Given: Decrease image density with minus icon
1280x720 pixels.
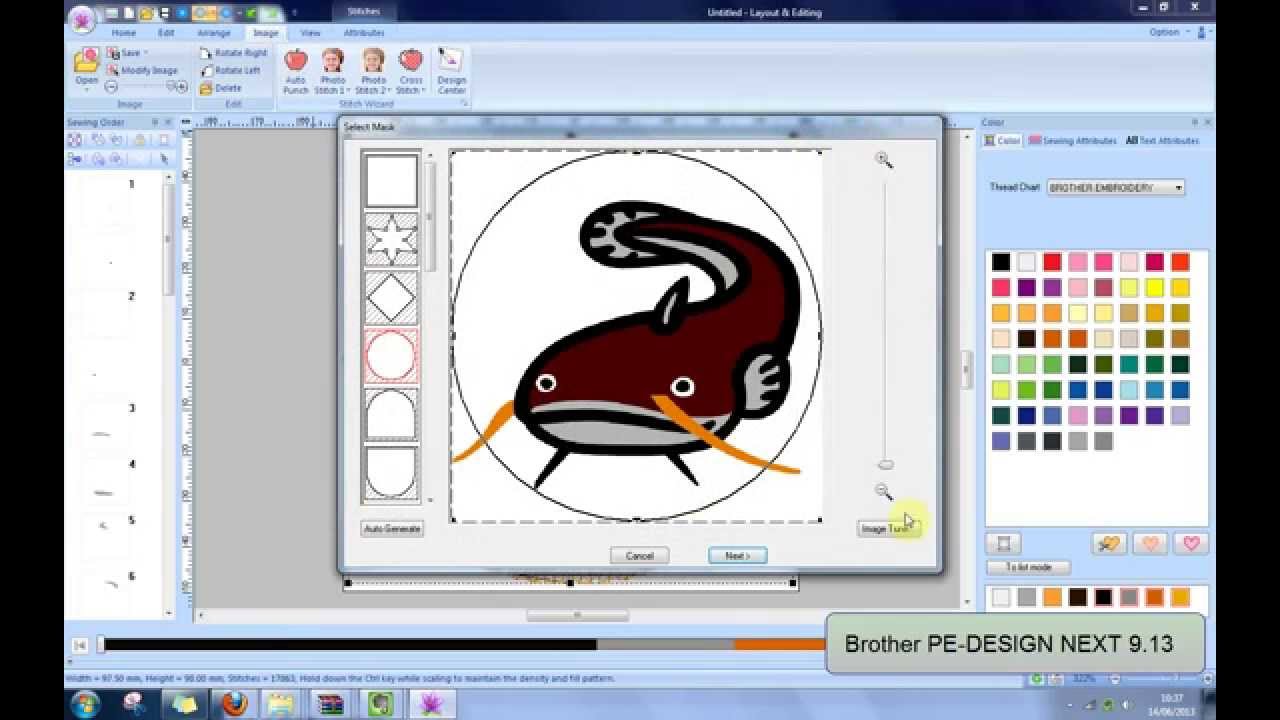Looking at the screenshot, I should click(111, 87).
